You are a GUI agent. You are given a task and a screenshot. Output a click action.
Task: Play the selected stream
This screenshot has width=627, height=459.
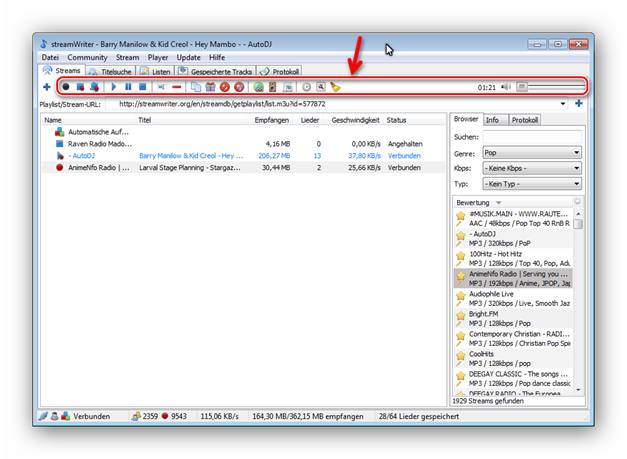[x=114, y=86]
